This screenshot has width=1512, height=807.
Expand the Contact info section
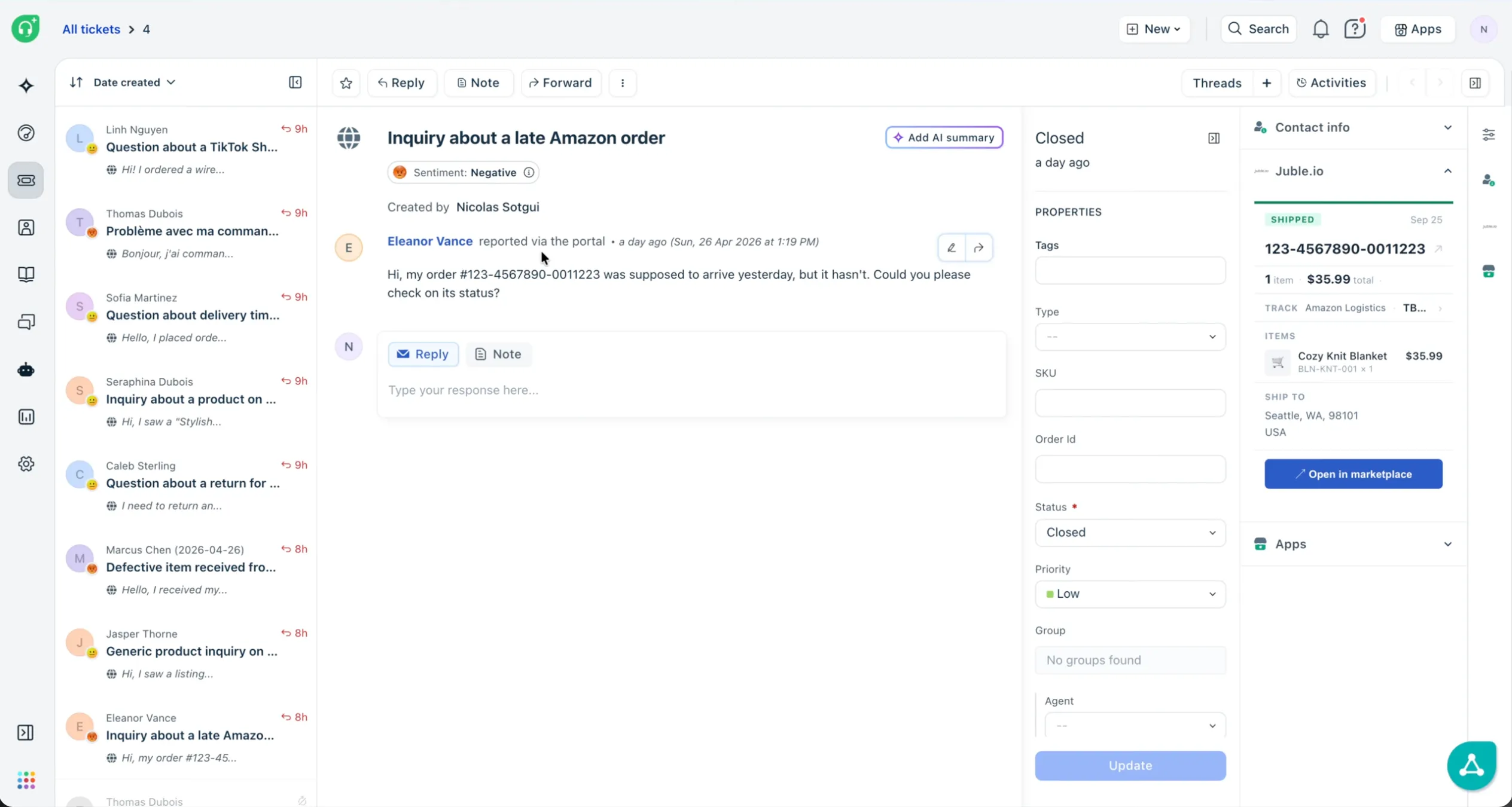pos(1354,127)
